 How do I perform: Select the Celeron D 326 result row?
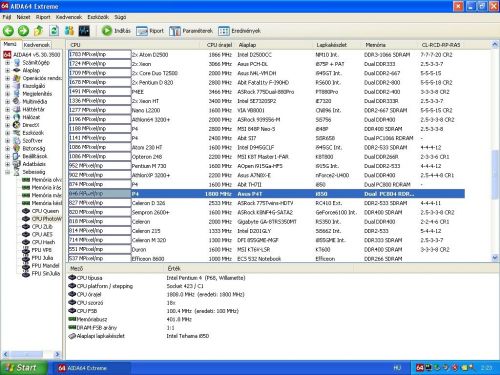(x=267, y=203)
